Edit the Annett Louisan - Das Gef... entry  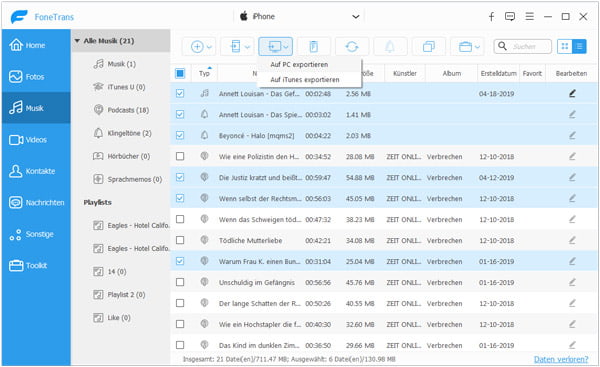pos(572,93)
